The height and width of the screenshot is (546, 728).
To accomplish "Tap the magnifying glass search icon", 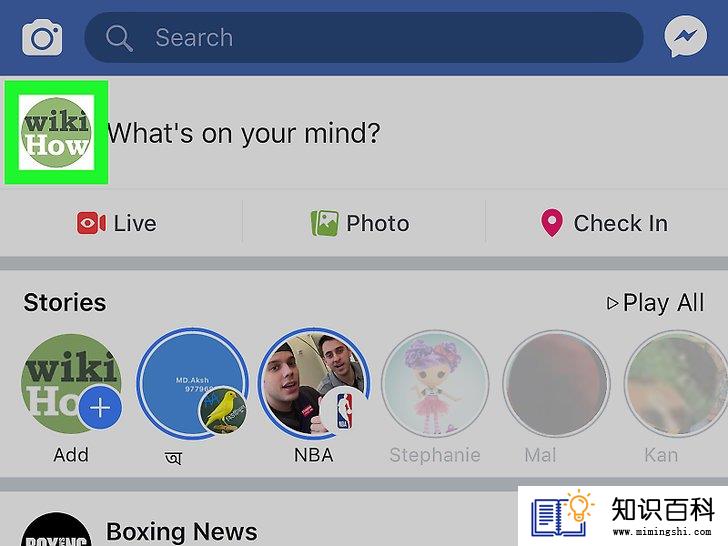I will click(x=119, y=38).
